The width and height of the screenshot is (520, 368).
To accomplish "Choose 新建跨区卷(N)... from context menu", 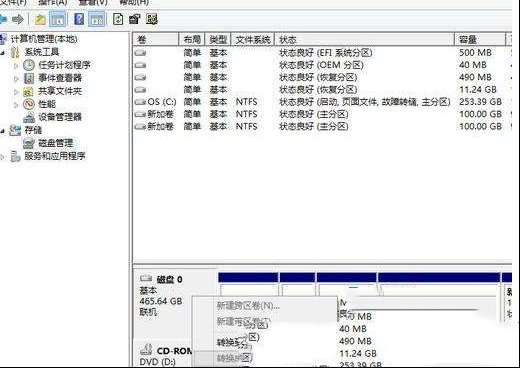I will click(x=248, y=306).
